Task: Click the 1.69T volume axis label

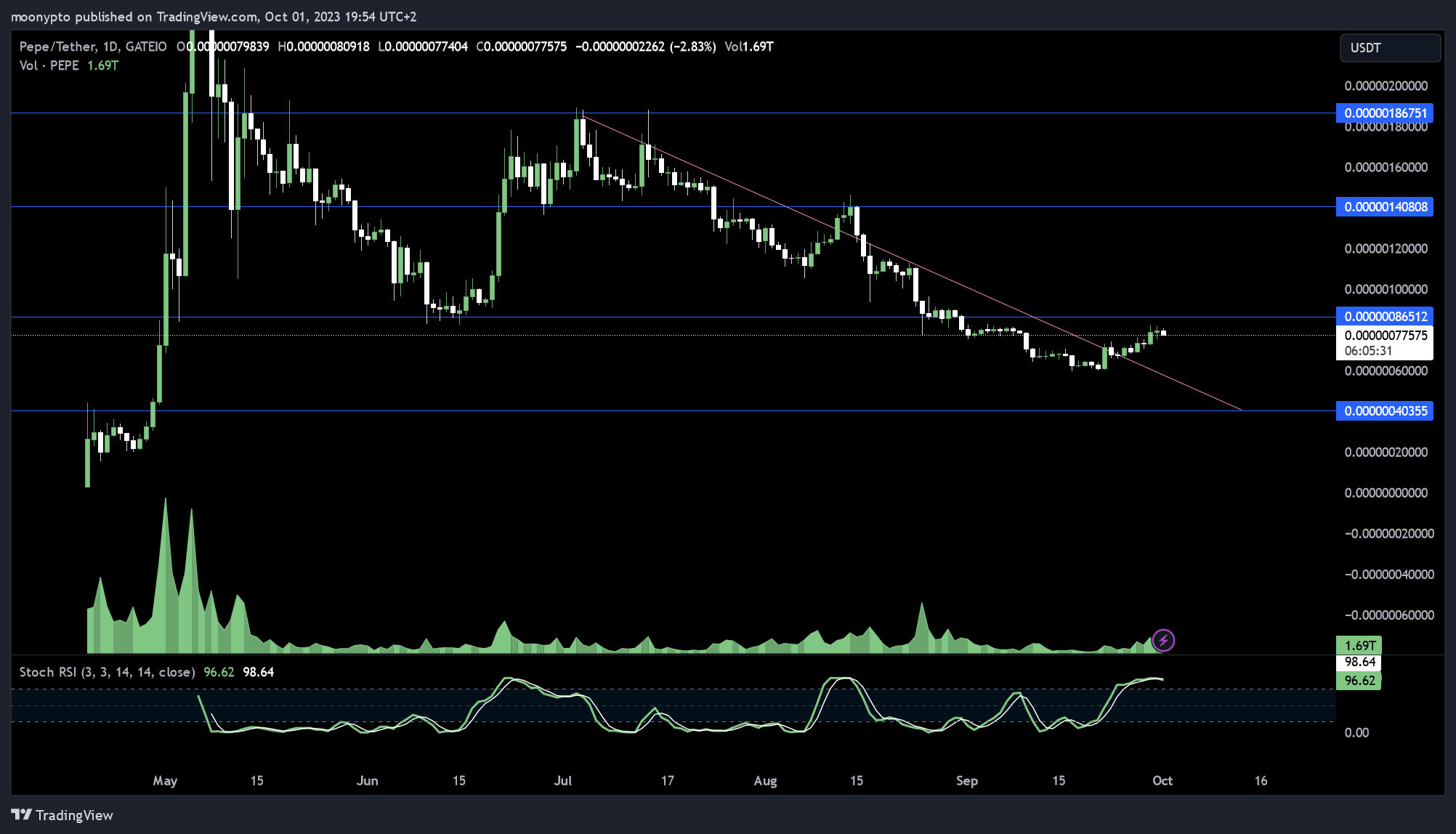Action: click(x=1359, y=646)
